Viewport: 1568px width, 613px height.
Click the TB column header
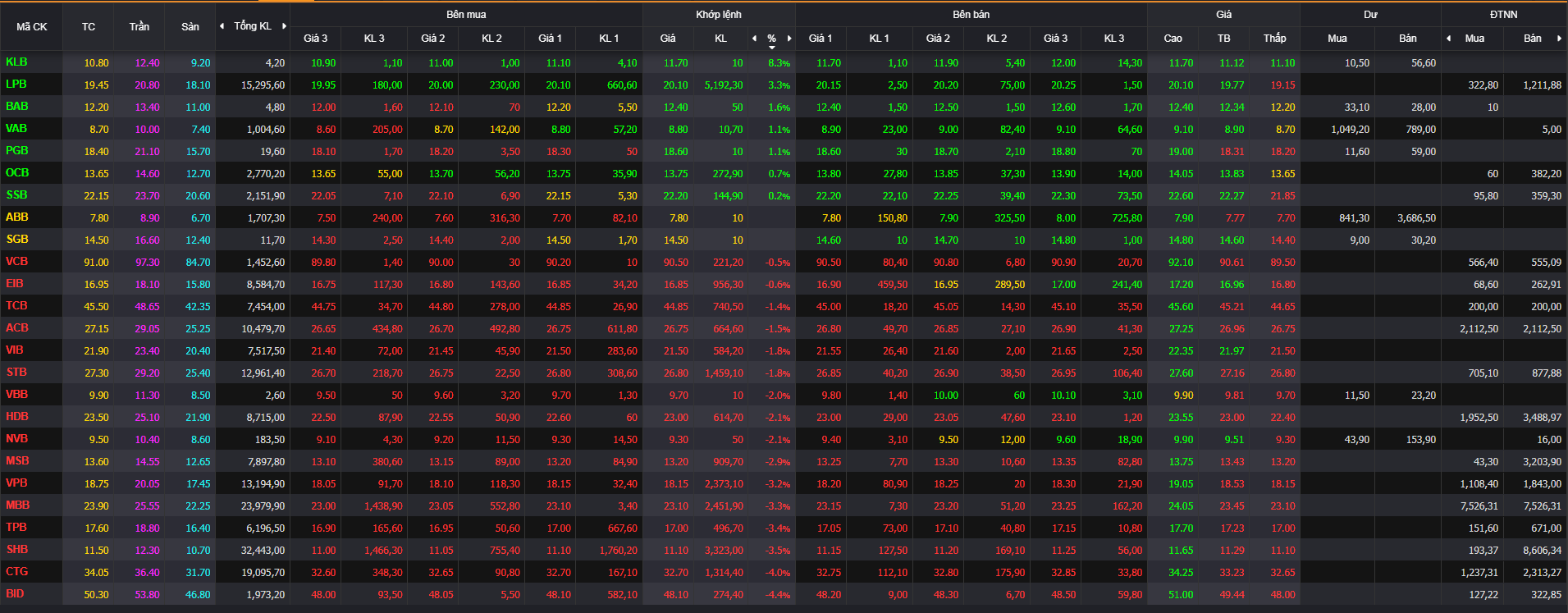[x=1224, y=39]
